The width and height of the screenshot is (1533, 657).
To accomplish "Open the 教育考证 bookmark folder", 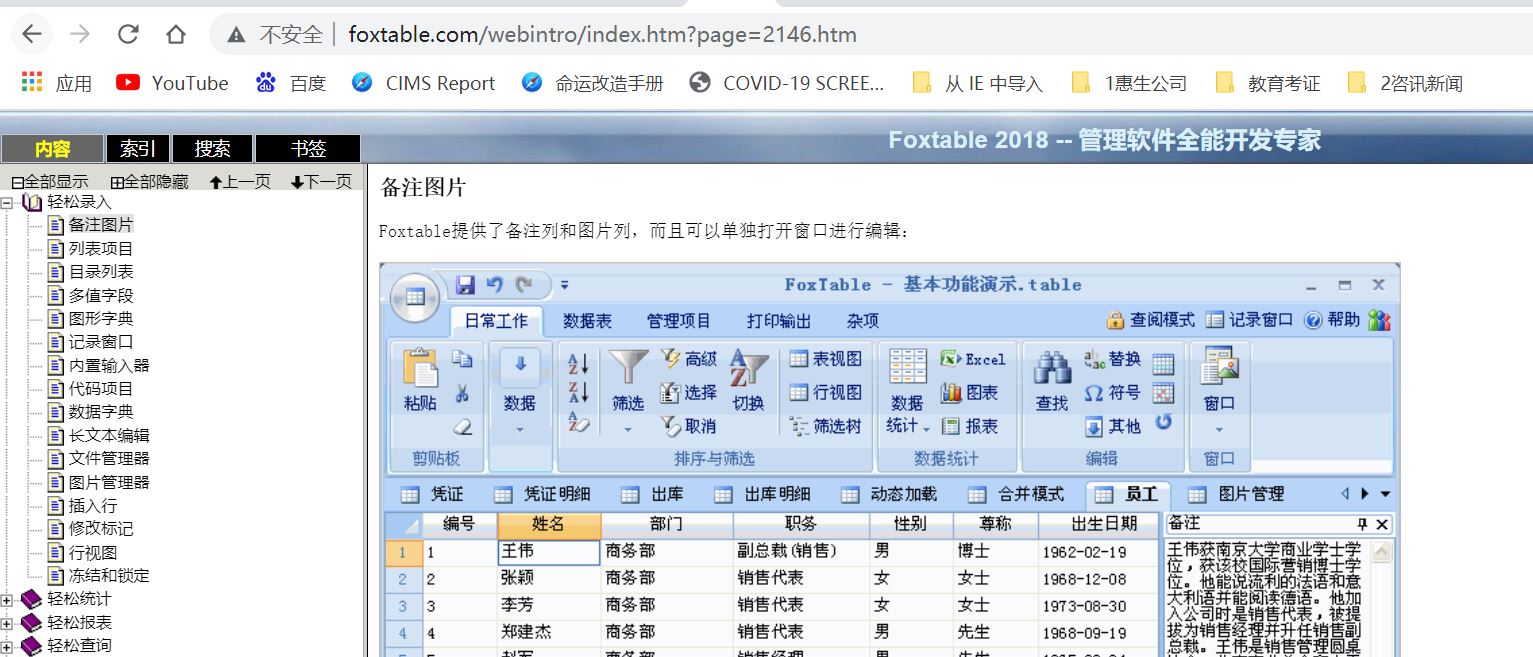I will click(x=1267, y=83).
